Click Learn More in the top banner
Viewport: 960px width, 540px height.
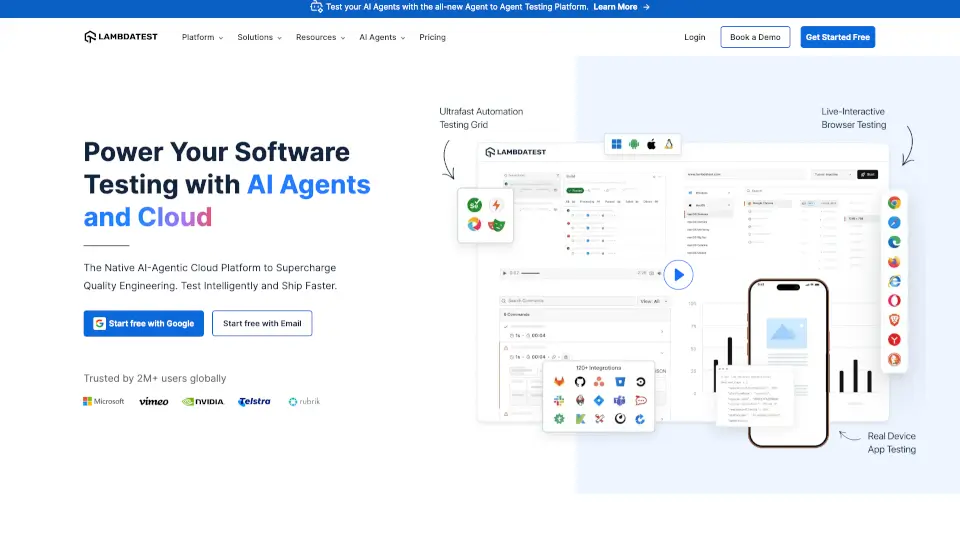coord(620,7)
